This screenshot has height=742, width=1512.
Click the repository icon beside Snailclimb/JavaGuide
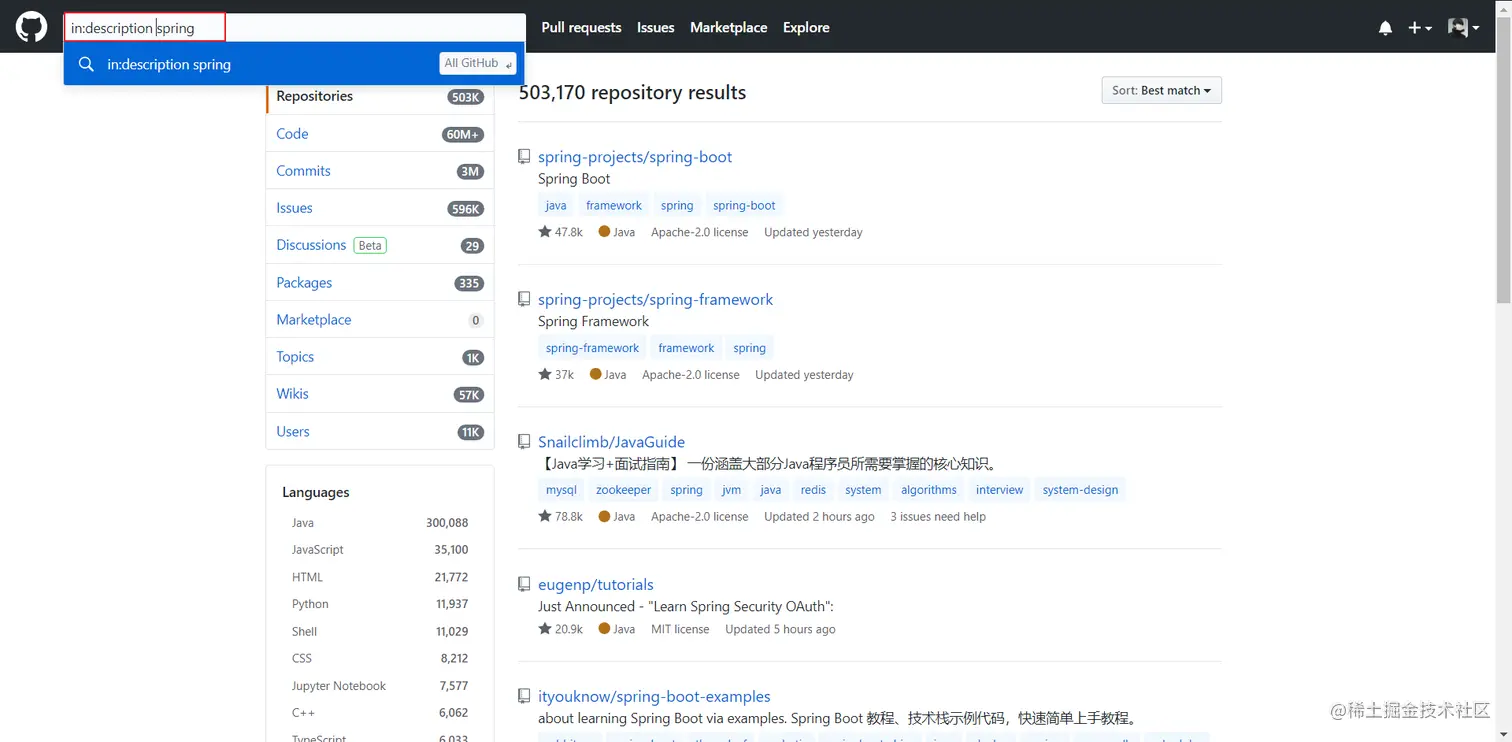pos(523,441)
